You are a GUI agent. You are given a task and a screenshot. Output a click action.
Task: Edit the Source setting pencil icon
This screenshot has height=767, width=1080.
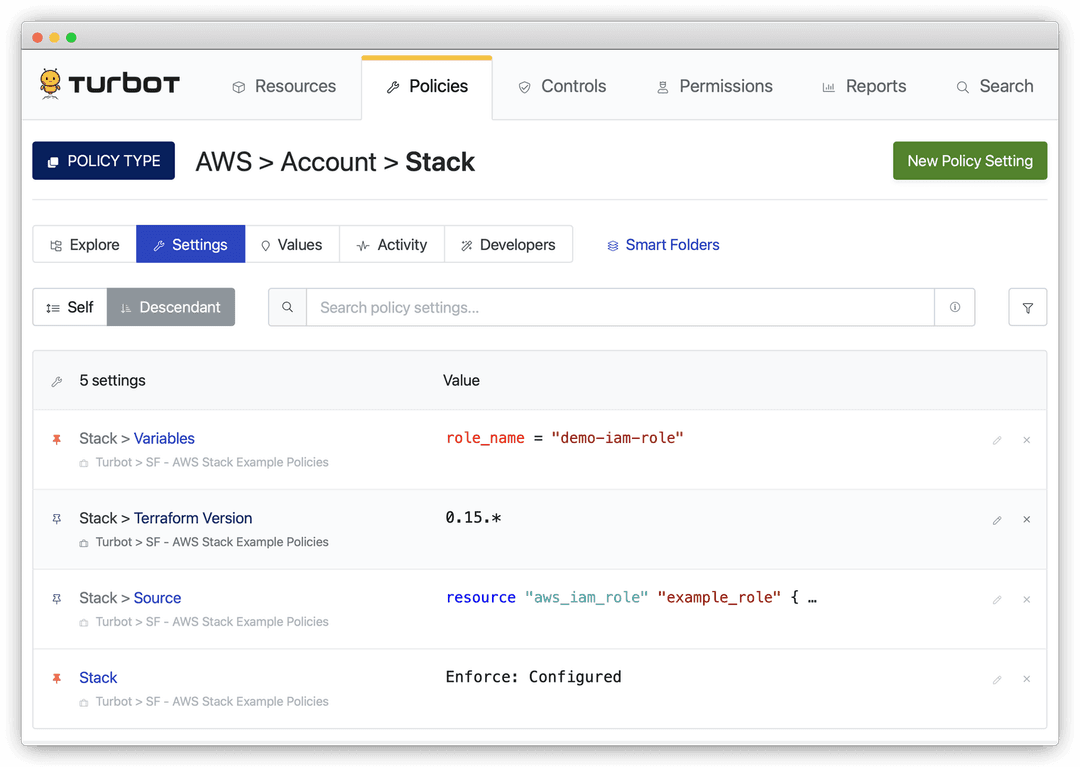click(997, 600)
